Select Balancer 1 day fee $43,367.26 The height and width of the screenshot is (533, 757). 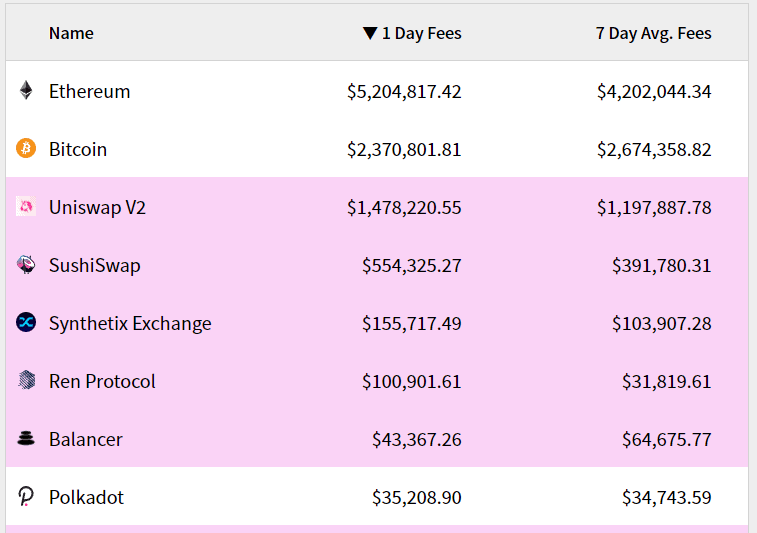click(417, 439)
